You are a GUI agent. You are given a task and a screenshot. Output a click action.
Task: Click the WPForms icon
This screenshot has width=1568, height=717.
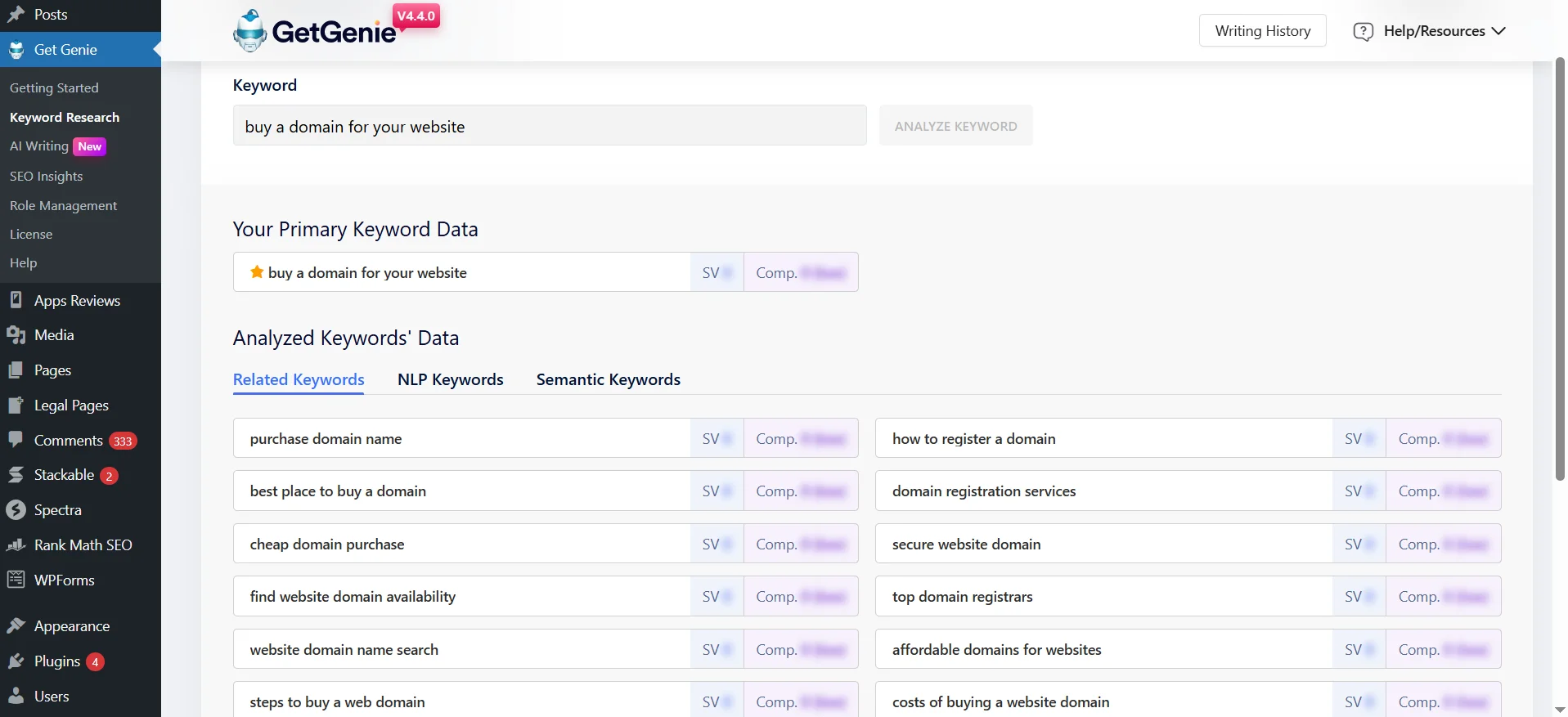[16, 580]
